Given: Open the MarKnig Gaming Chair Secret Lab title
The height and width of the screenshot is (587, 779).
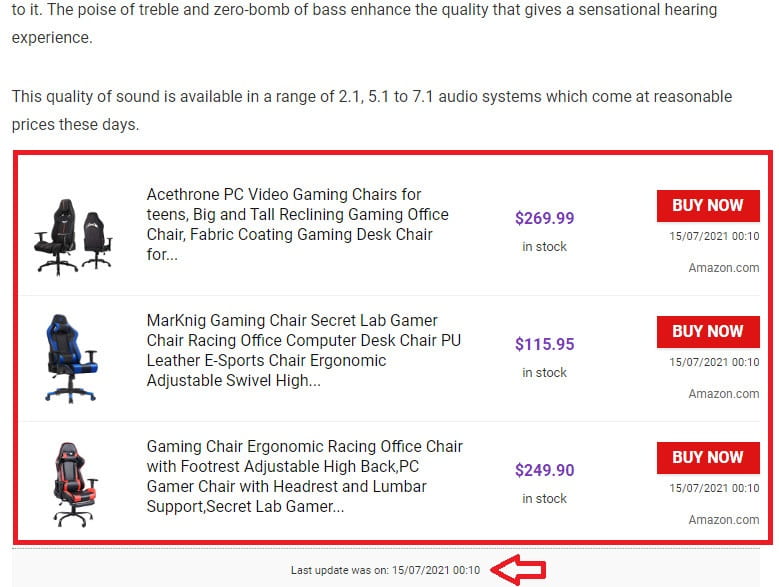Looking at the screenshot, I should point(304,350).
